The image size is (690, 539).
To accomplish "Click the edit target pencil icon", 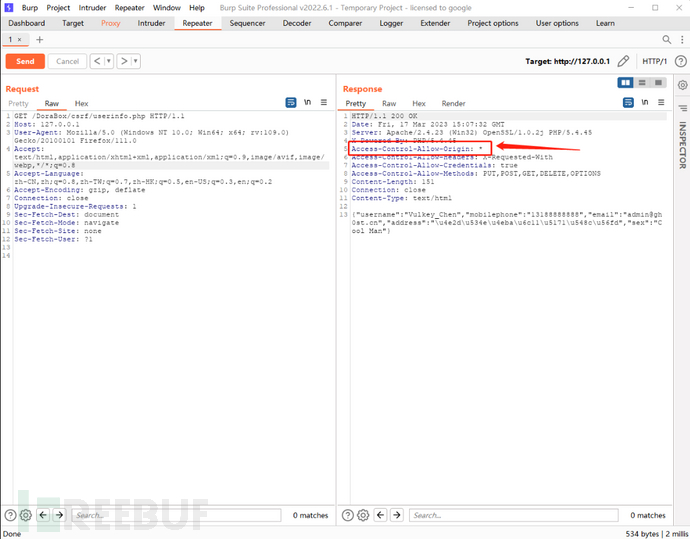I will point(624,61).
